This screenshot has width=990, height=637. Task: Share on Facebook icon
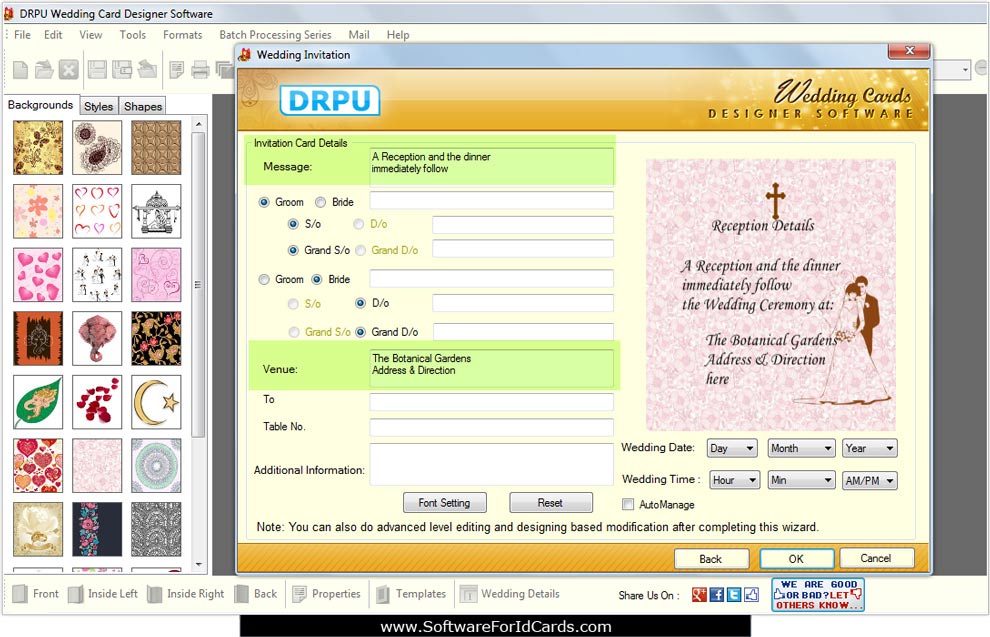click(717, 594)
